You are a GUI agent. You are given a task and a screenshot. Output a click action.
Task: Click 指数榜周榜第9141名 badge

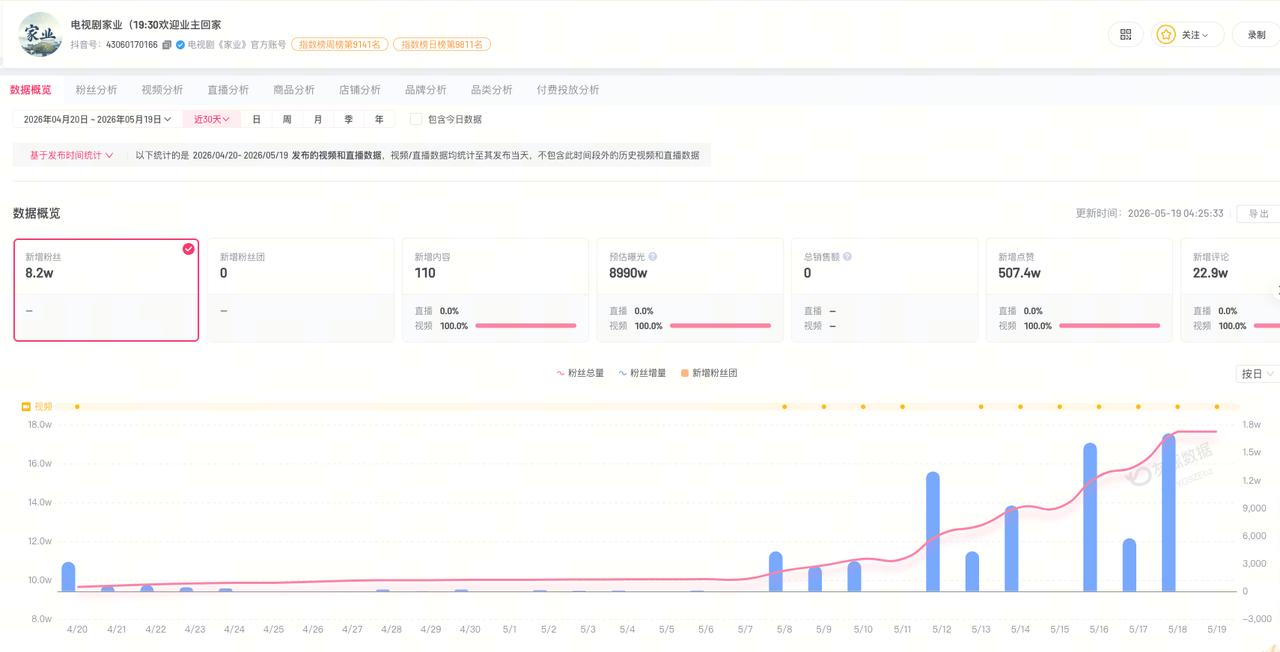tap(339, 45)
